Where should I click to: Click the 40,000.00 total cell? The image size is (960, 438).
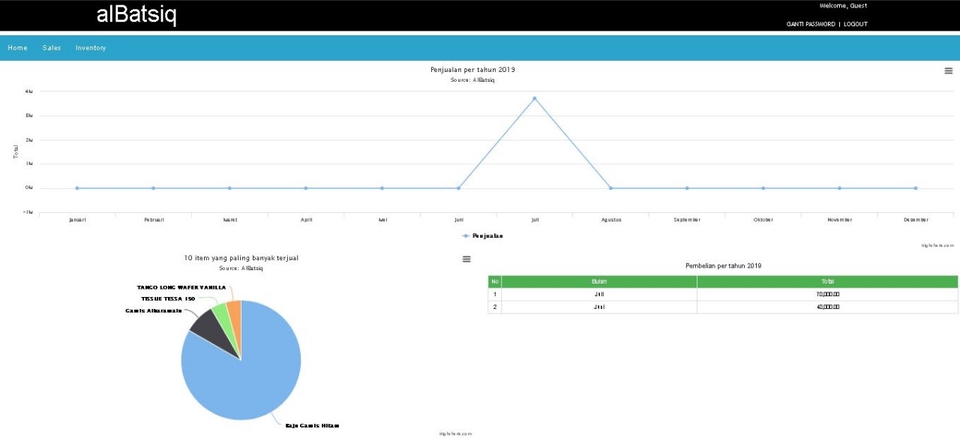click(x=827, y=308)
